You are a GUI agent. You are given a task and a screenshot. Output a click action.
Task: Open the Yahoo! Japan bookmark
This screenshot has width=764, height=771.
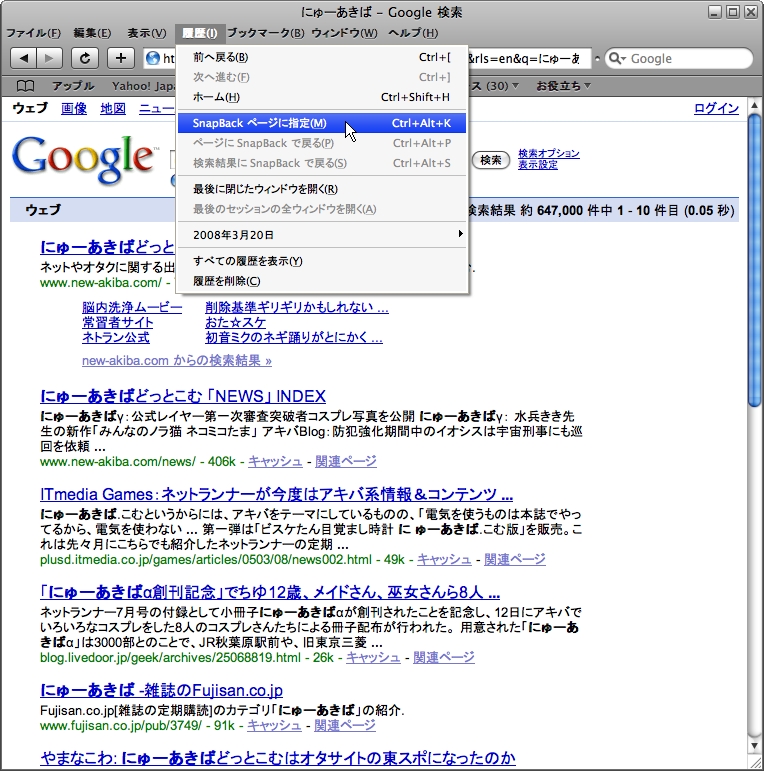143,86
